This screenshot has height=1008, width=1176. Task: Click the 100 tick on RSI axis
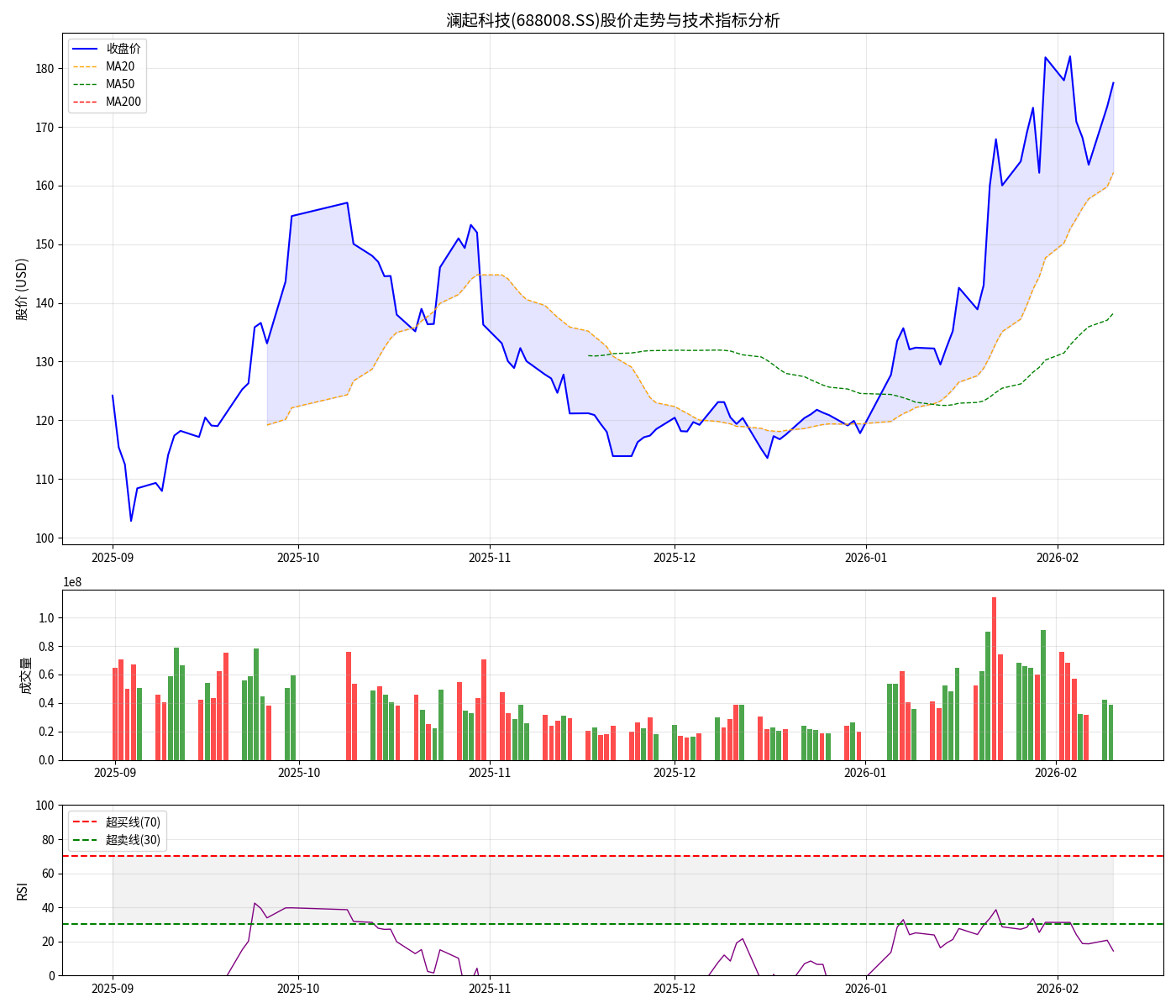pos(45,806)
